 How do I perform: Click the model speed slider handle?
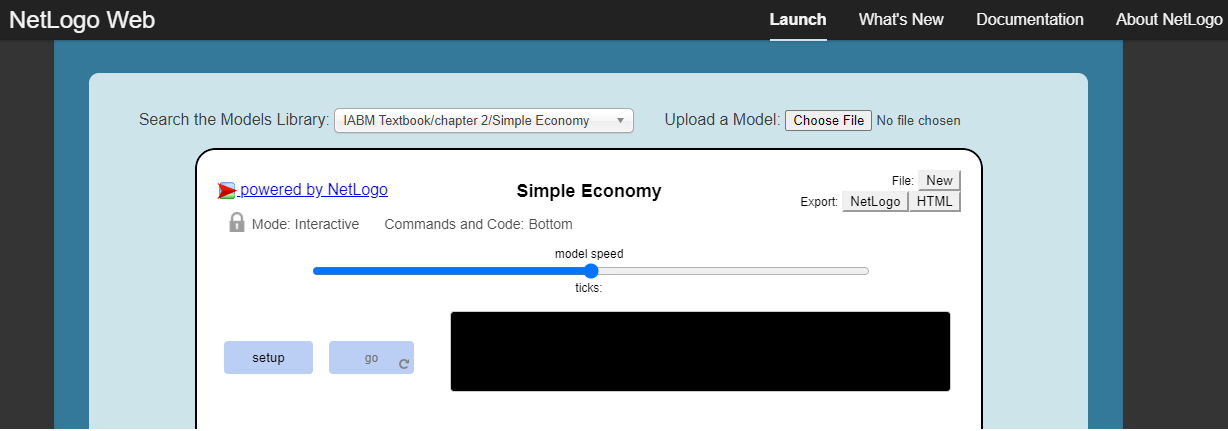(591, 271)
